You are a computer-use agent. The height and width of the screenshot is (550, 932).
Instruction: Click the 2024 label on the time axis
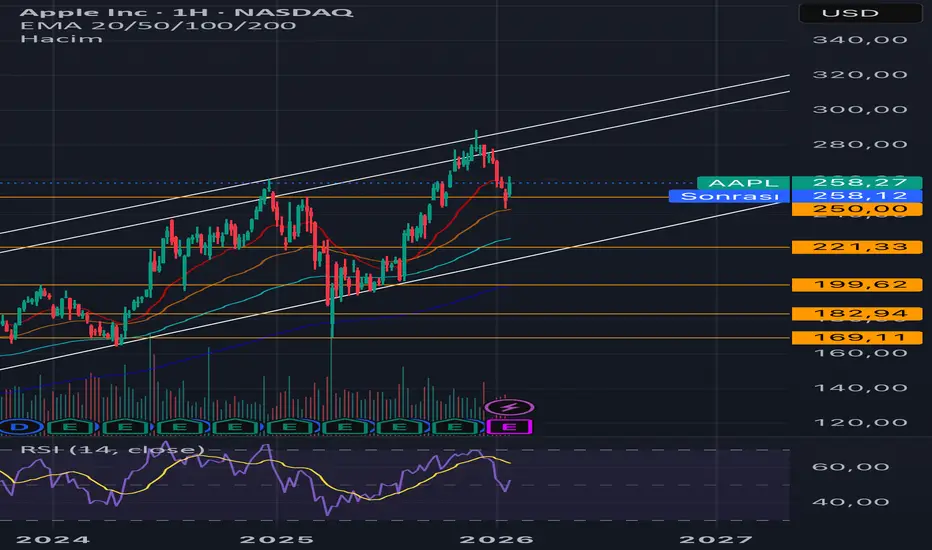(x=52, y=539)
